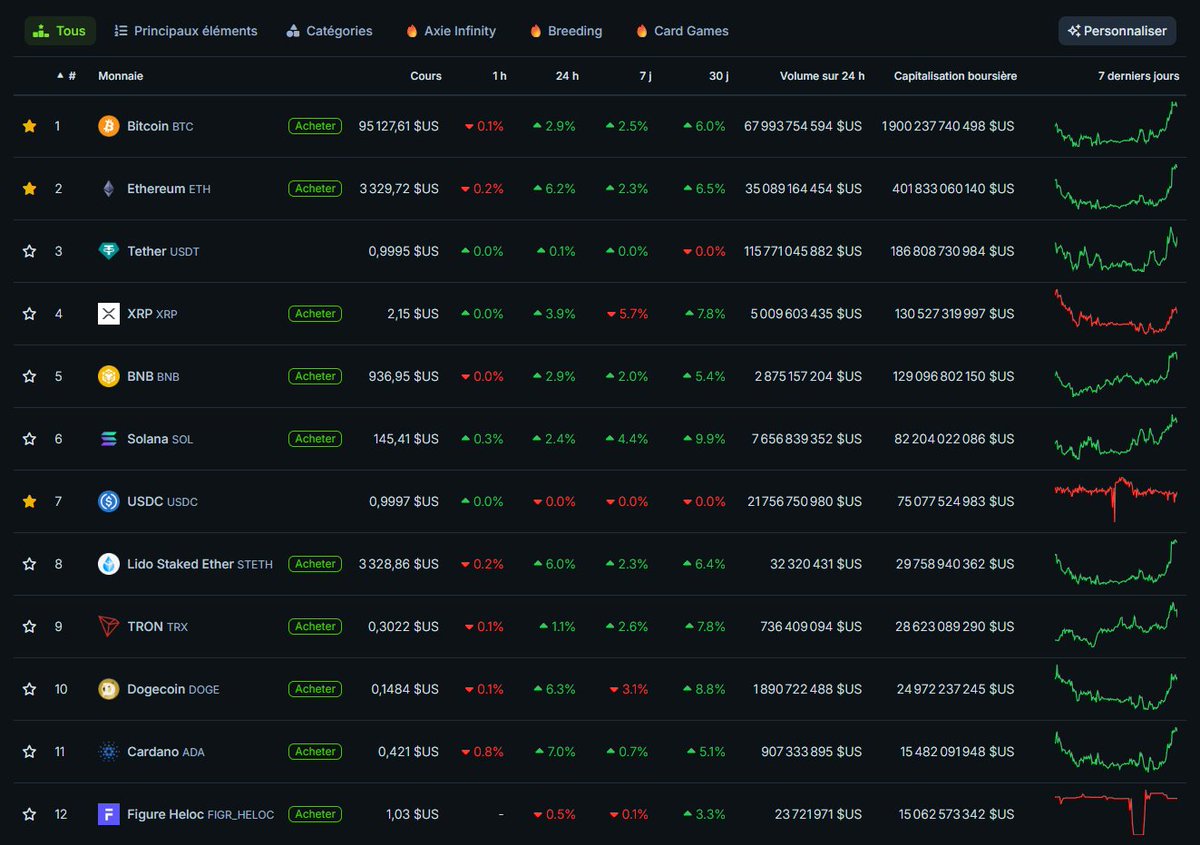Switch to the Breeding tab
Image resolution: width=1200 pixels, height=845 pixels.
point(566,31)
